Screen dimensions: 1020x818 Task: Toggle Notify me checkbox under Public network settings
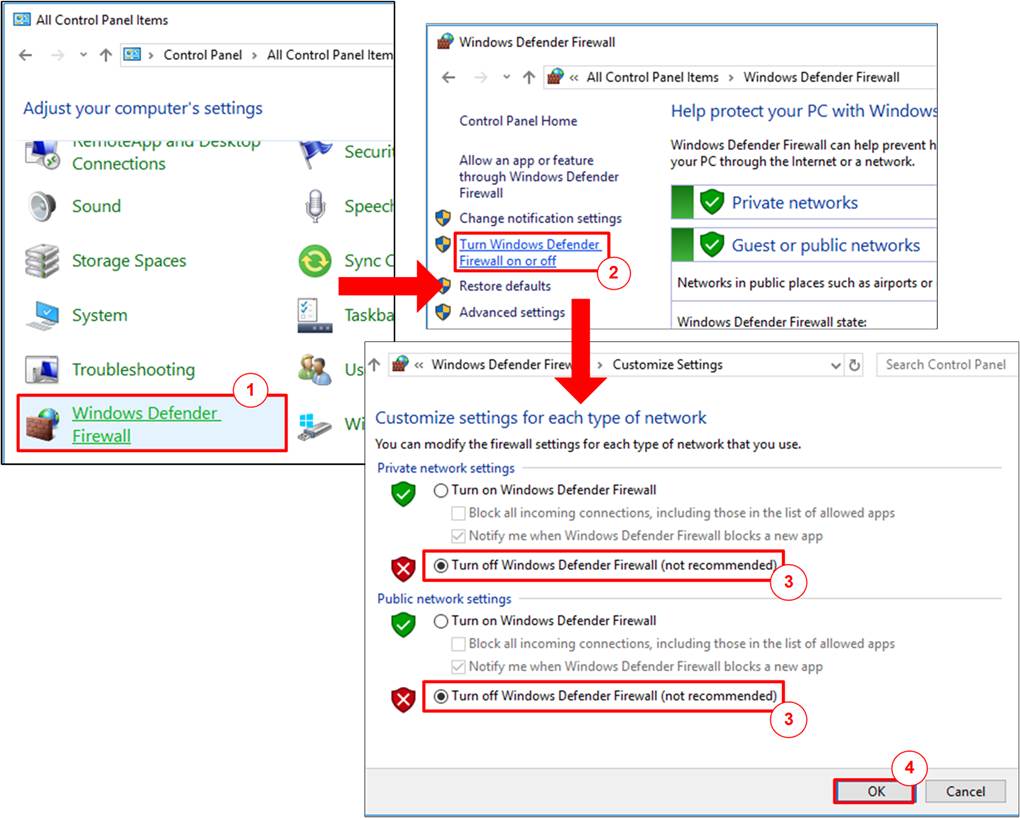(459, 667)
